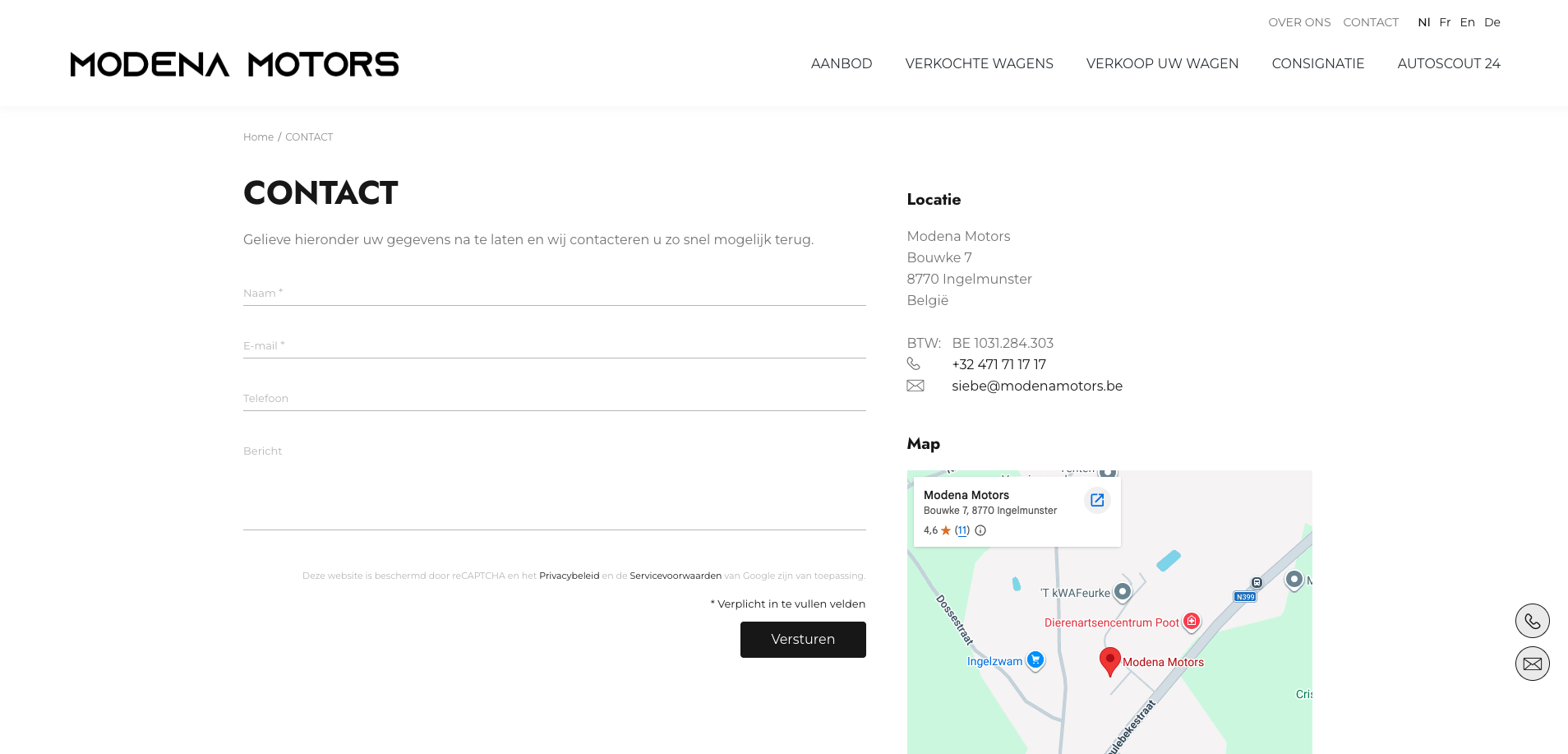Screen dimensions: 1568x754
Task: Click the info icon beside map rating
Action: click(x=980, y=530)
